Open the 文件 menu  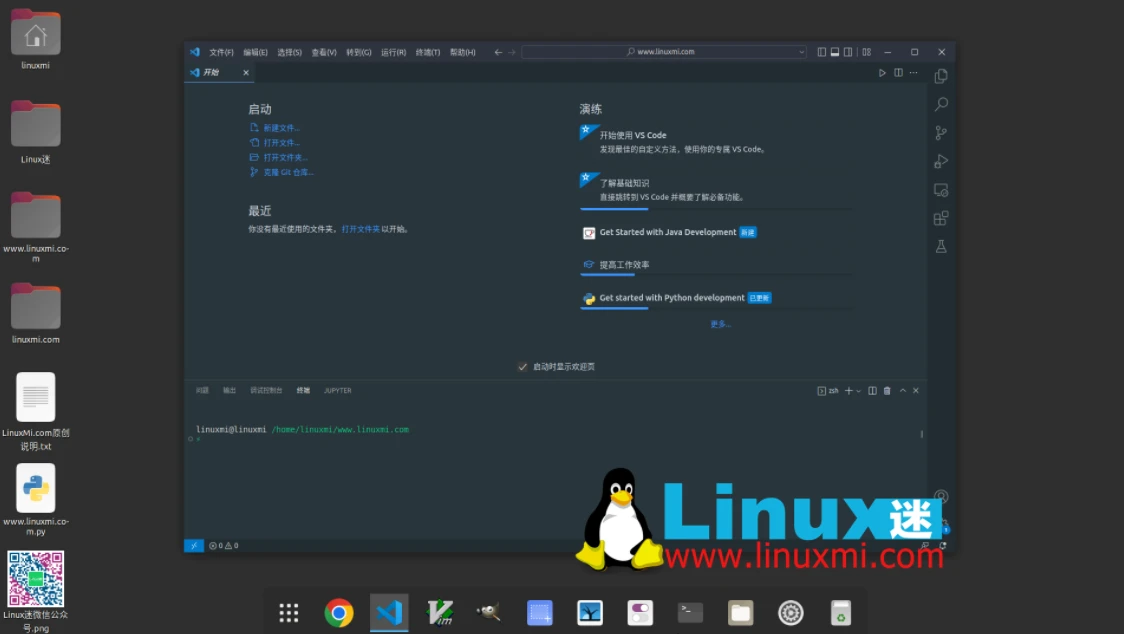tap(222, 51)
